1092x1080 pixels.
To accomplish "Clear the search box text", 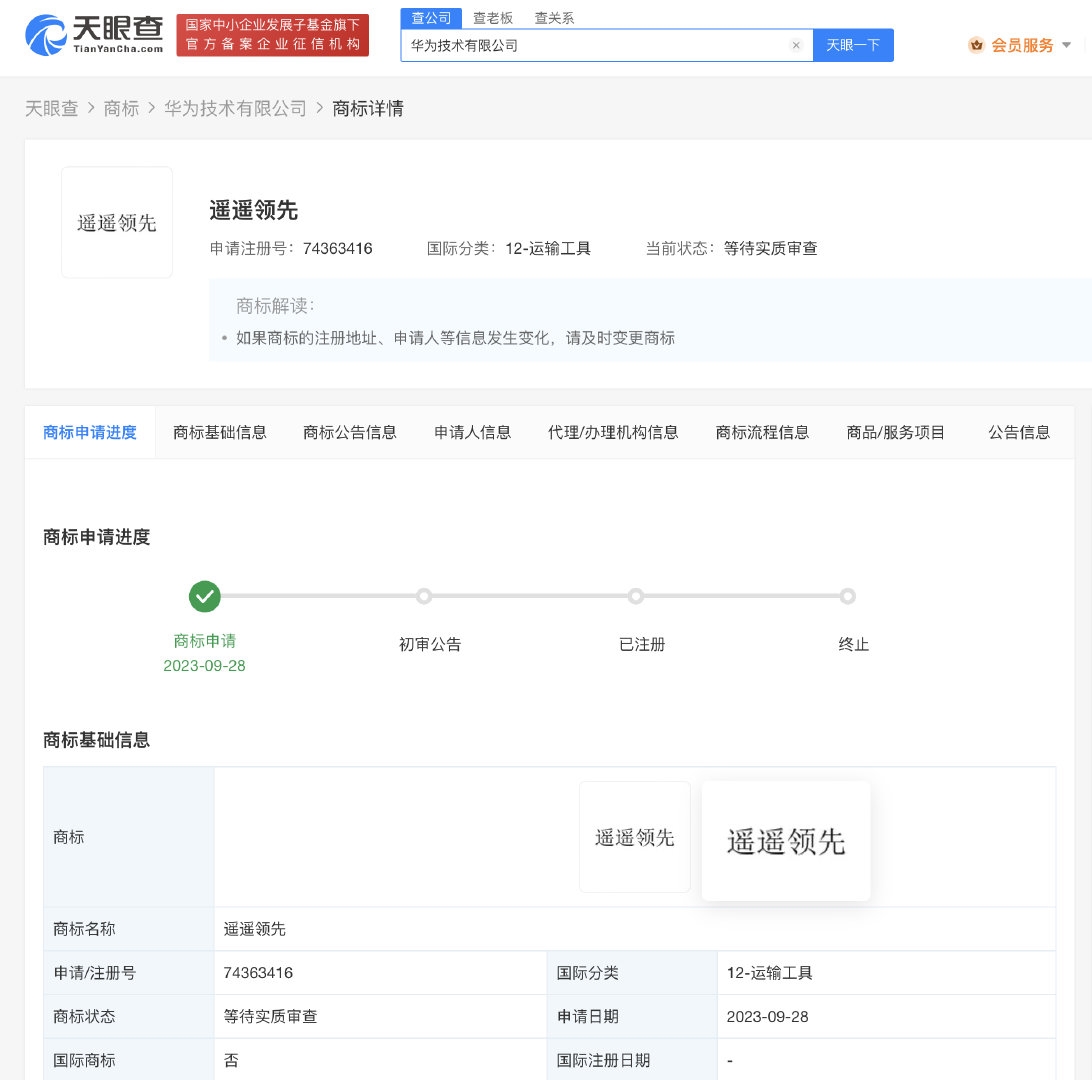I will pyautogui.click(x=796, y=45).
